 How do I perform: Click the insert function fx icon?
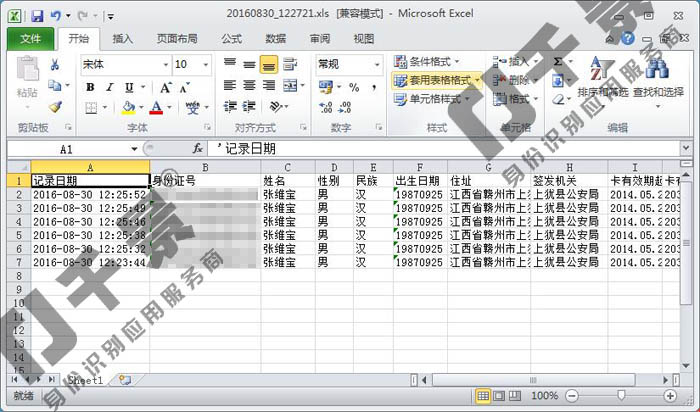(x=169, y=148)
